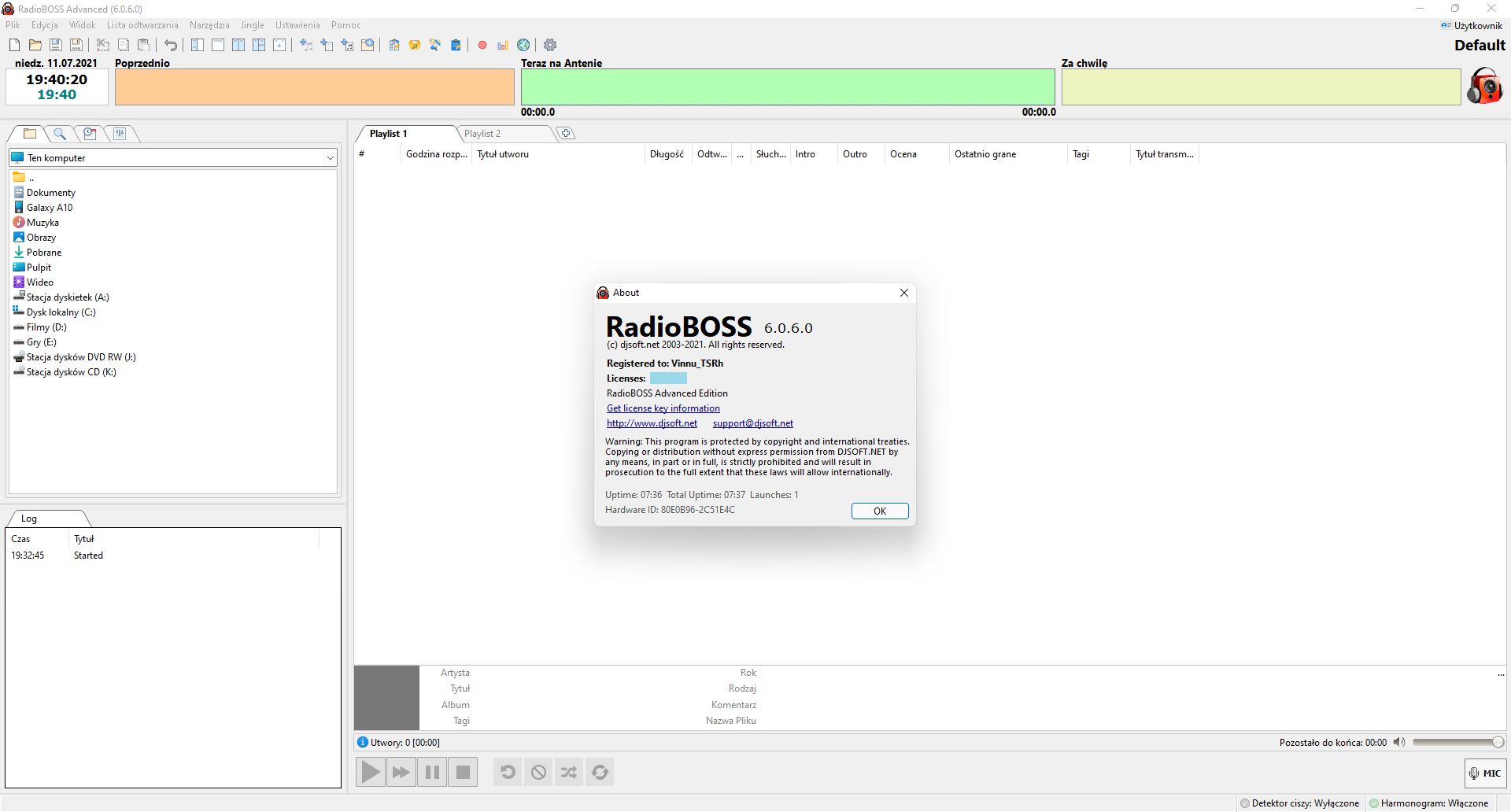Cut selection with the scissors icon
The height and width of the screenshot is (812, 1511).
(103, 45)
